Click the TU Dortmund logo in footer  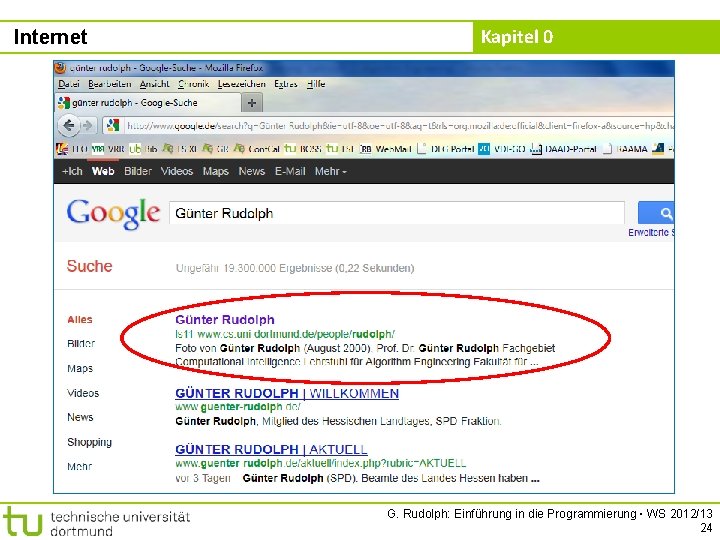click(96, 522)
